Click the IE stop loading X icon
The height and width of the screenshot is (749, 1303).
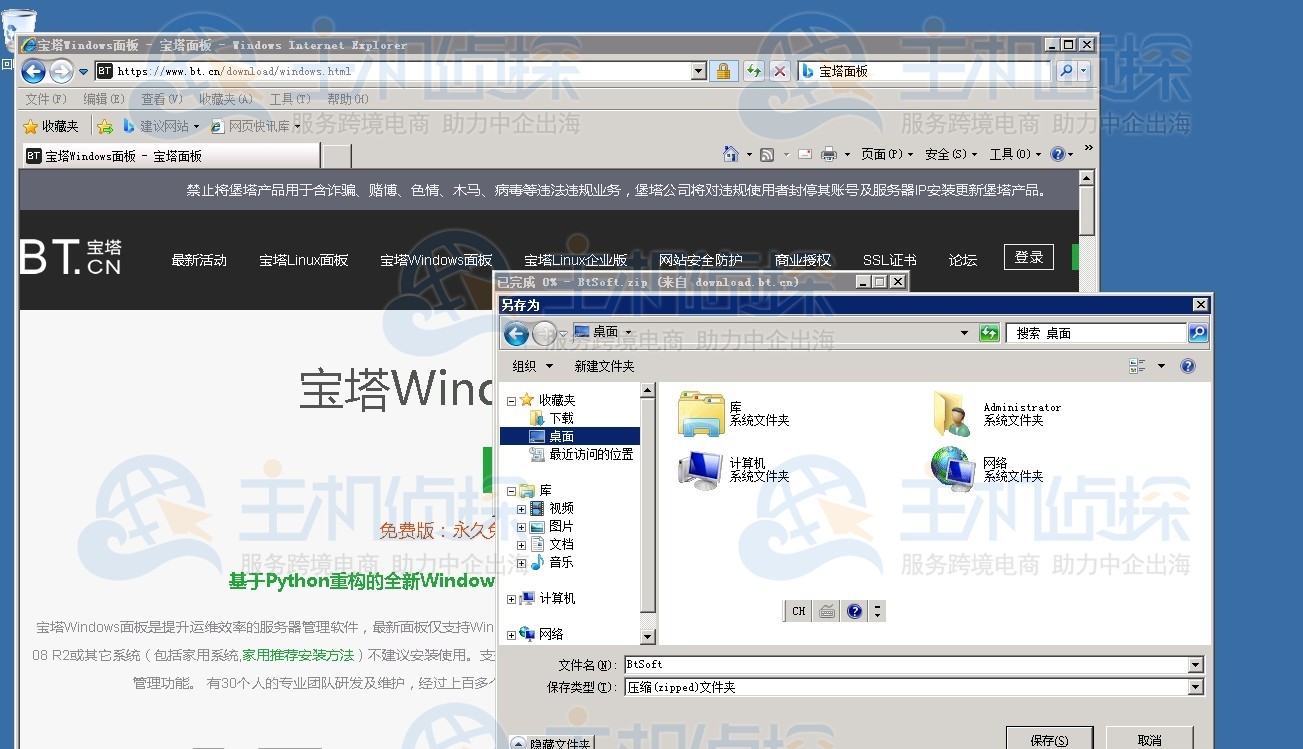[779, 71]
